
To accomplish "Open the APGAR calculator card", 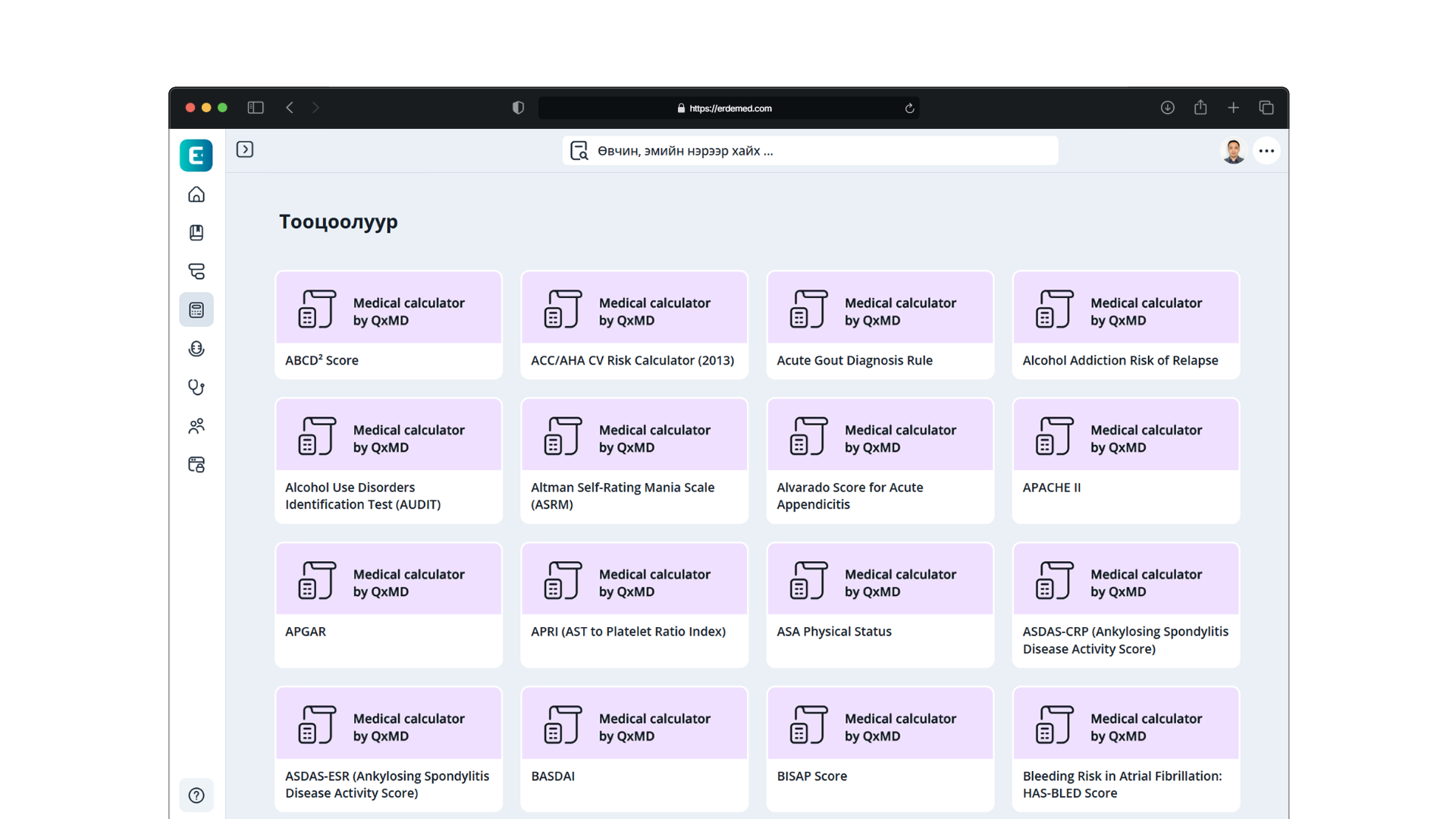I will [389, 605].
